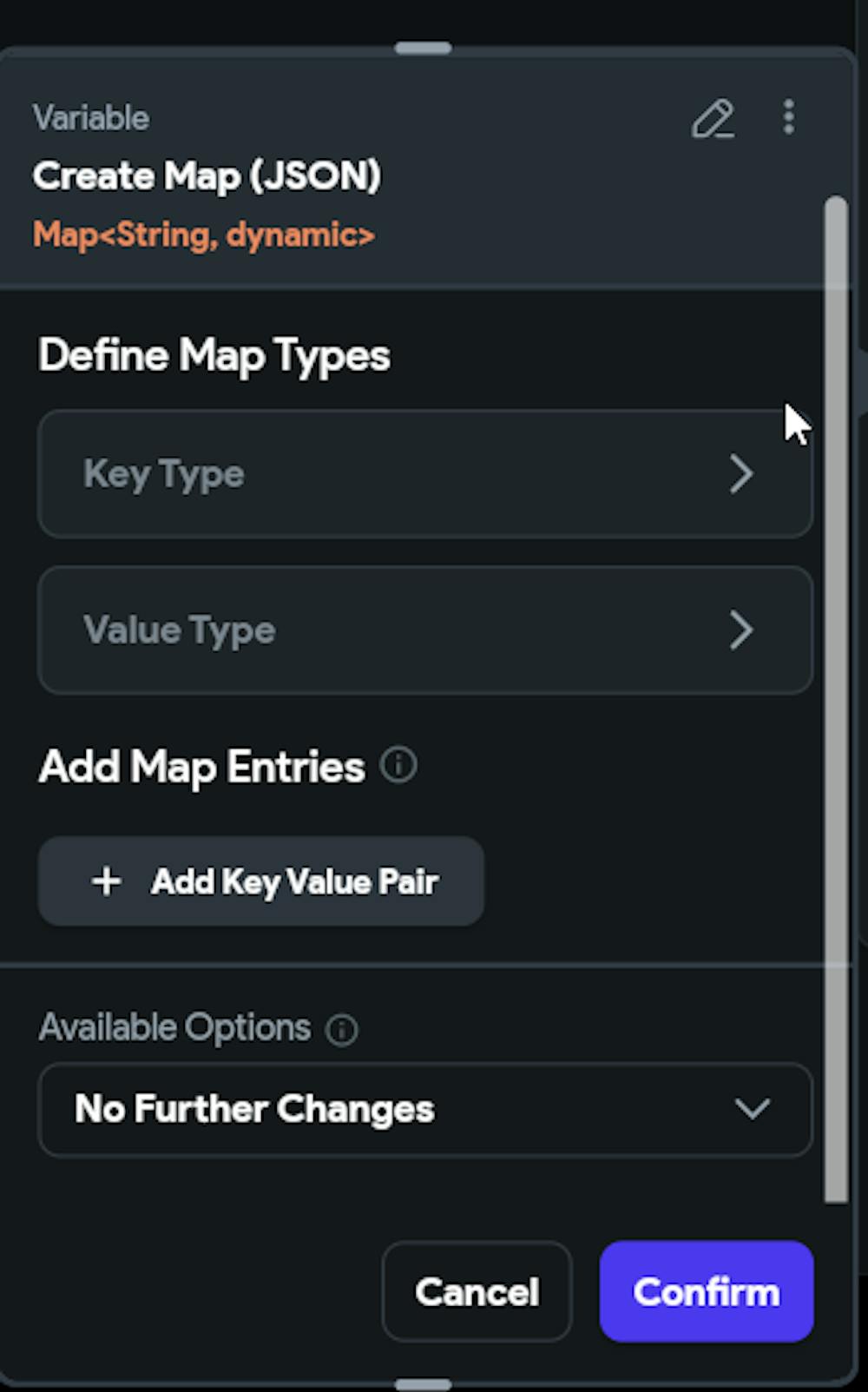Click the down chevron in No Further Changes
The image size is (868, 1392).
click(752, 1109)
